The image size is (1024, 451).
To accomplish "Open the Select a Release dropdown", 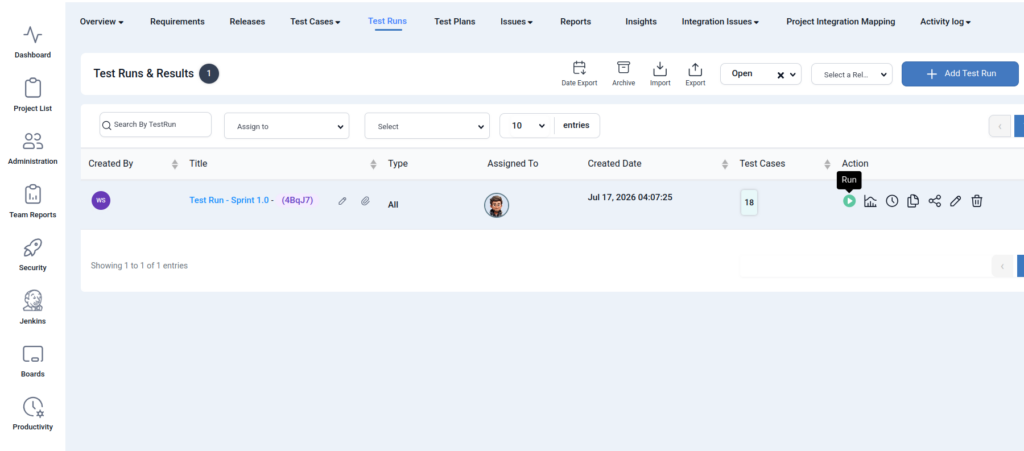I will pos(852,74).
